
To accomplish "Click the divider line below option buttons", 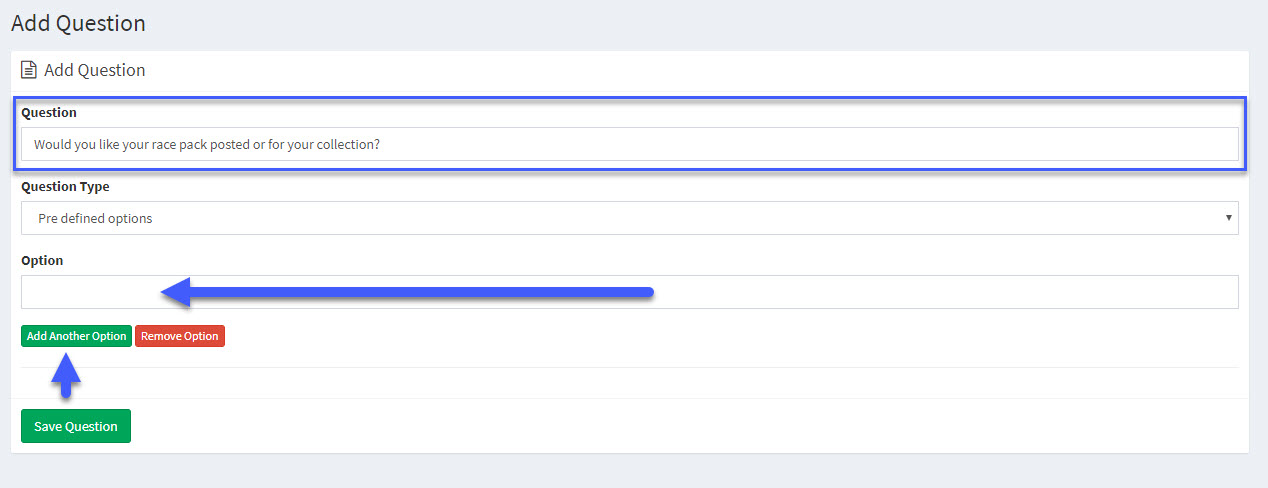I will 630,367.
